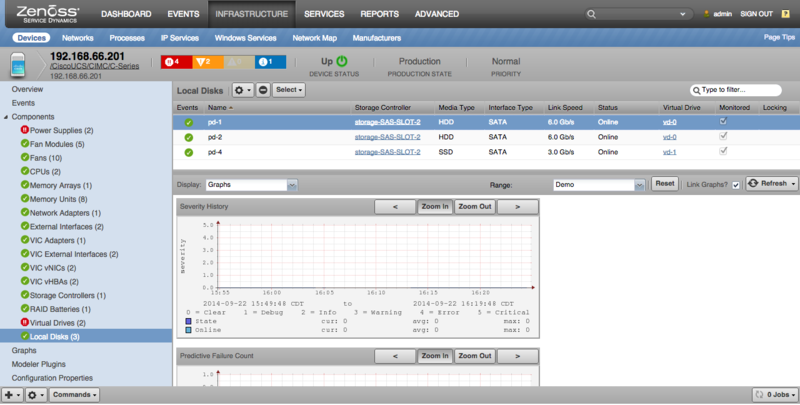Screen dimensions: 800x405
Task: Open Modeler Plugins in the left panel
Action: coord(39,364)
